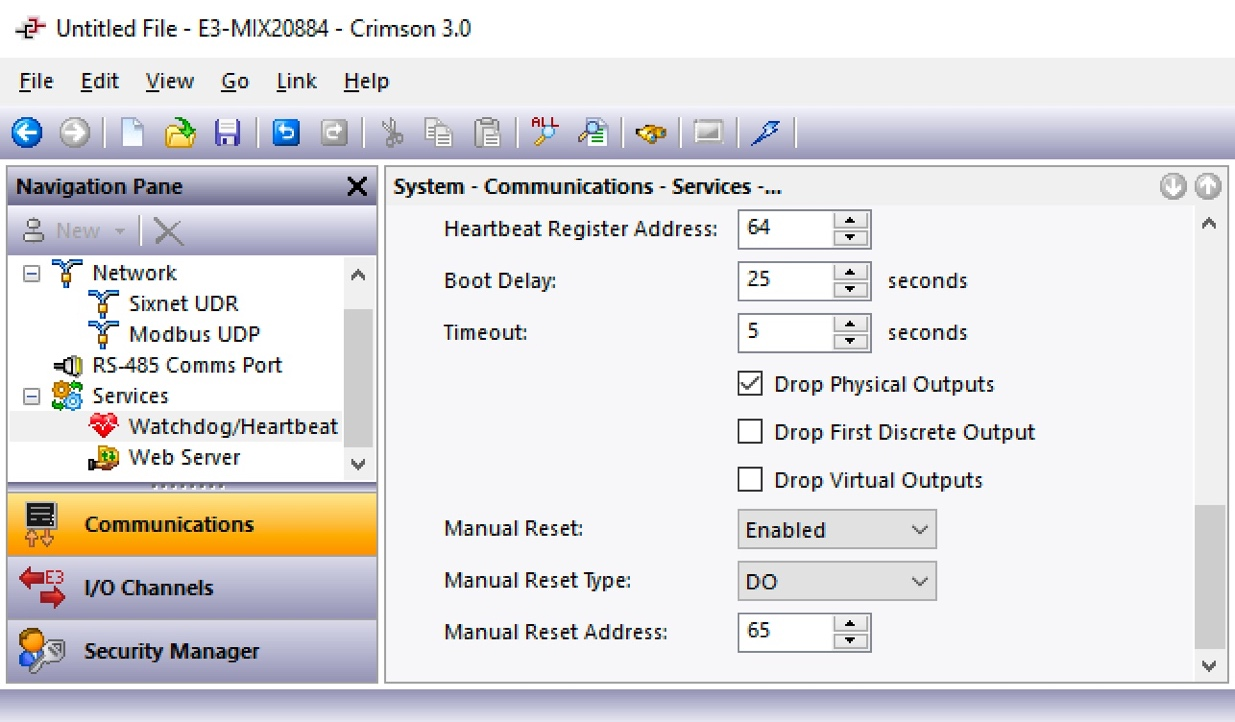Open the Help menu
This screenshot has width=1235, height=722.
[366, 81]
